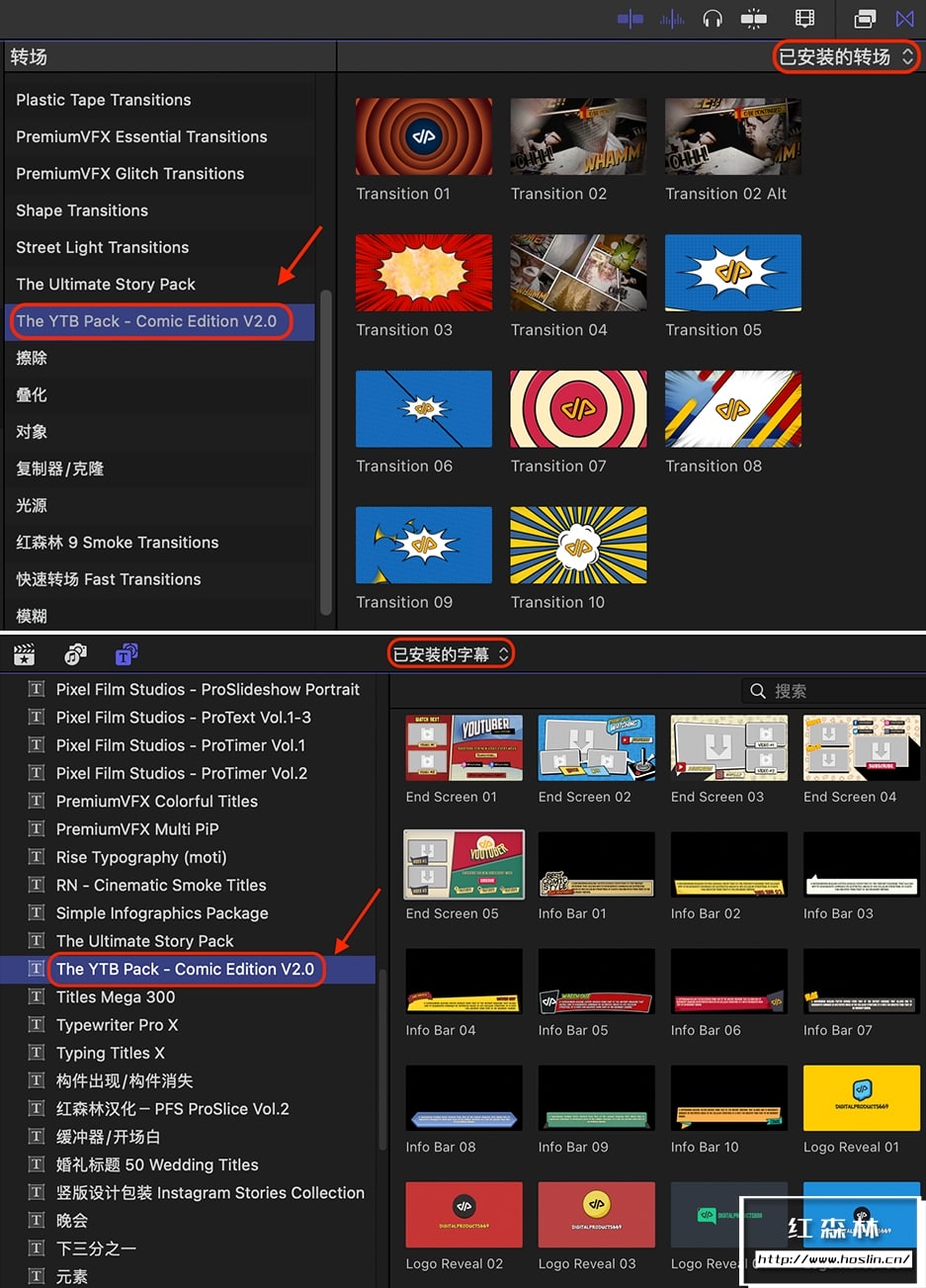
Task: Pick the Info Bar 02 title thumbnail
Action: (x=729, y=865)
